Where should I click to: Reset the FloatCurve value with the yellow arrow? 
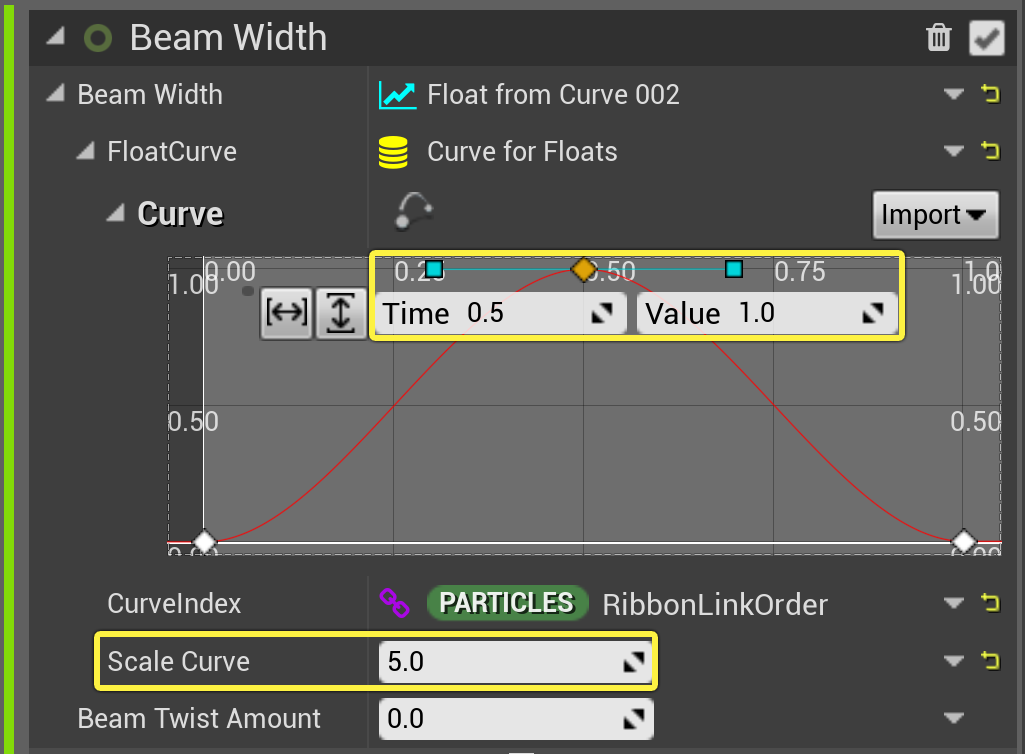click(990, 151)
